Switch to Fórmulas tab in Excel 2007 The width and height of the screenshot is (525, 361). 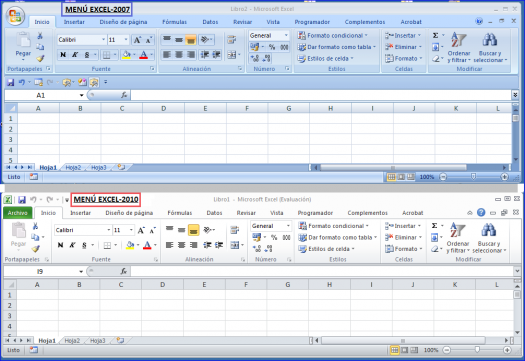174,22
